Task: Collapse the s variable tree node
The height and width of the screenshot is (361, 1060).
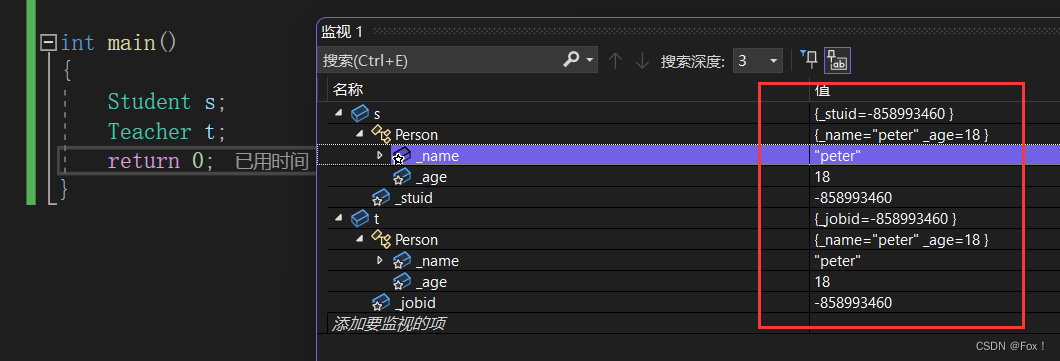Action: pos(338,114)
